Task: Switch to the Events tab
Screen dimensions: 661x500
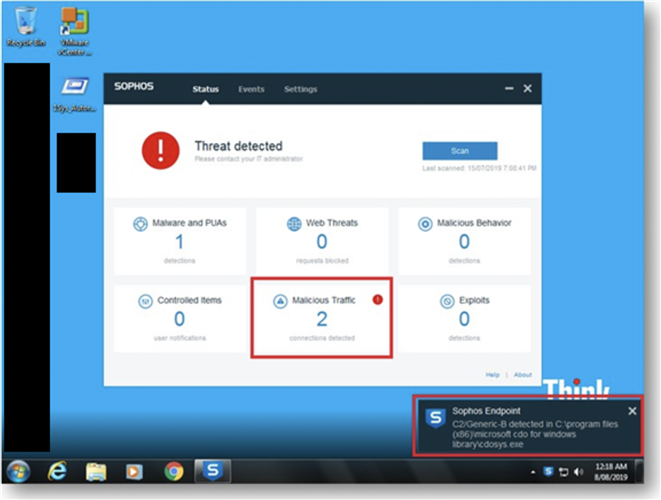Action: [251, 89]
